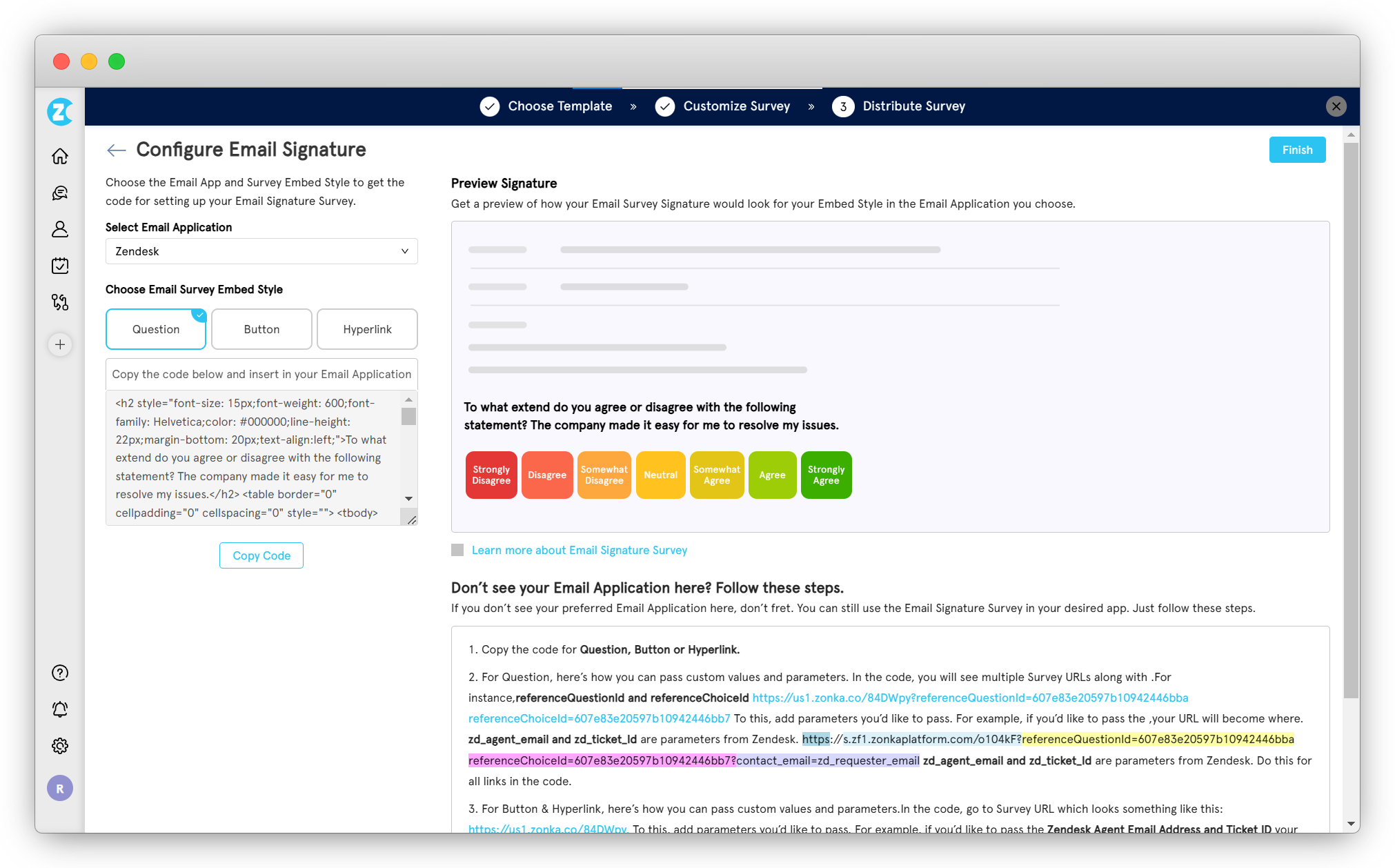This screenshot has width=1395, height=868.
Task: Click the back arrow beside Configure Email Signature
Action: [x=116, y=150]
